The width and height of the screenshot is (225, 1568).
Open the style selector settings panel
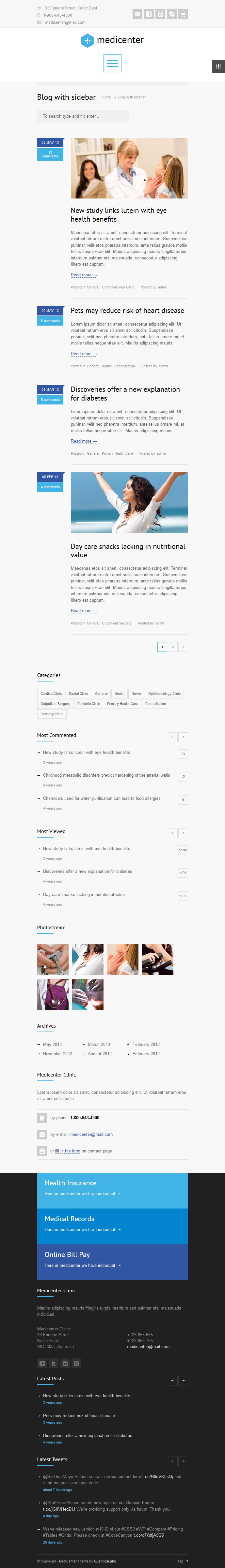(218, 66)
